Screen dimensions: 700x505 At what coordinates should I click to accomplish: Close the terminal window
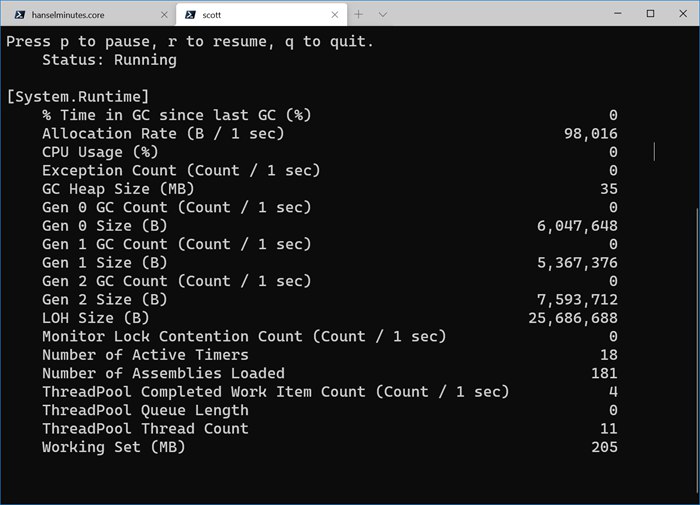pos(683,13)
